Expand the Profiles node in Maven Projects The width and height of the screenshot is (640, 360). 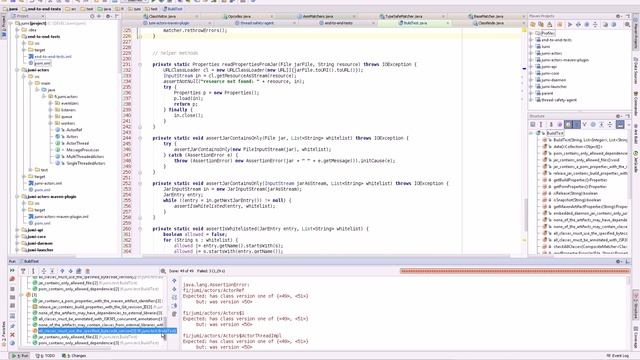coord(531,33)
